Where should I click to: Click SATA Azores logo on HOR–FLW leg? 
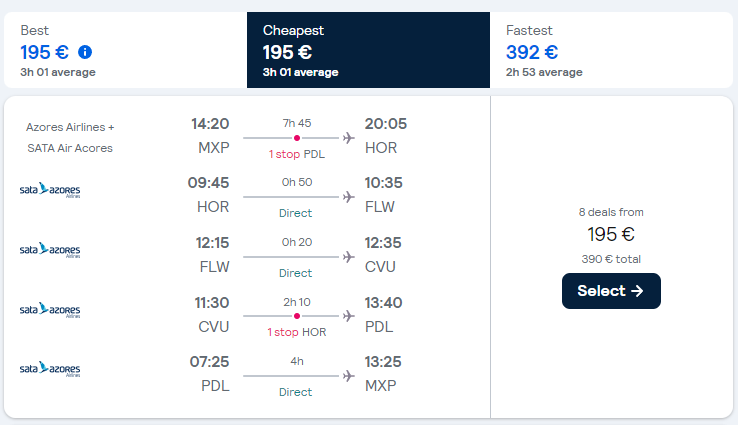(x=50, y=190)
